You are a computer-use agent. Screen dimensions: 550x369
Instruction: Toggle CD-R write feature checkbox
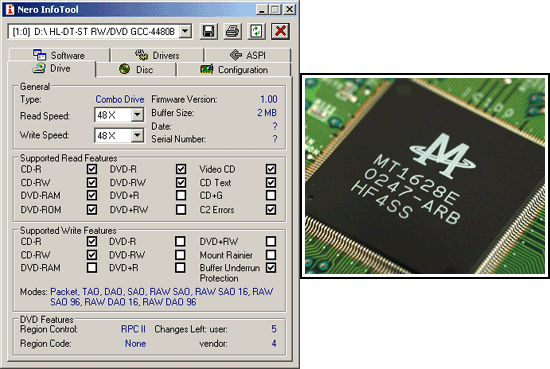coord(92,241)
